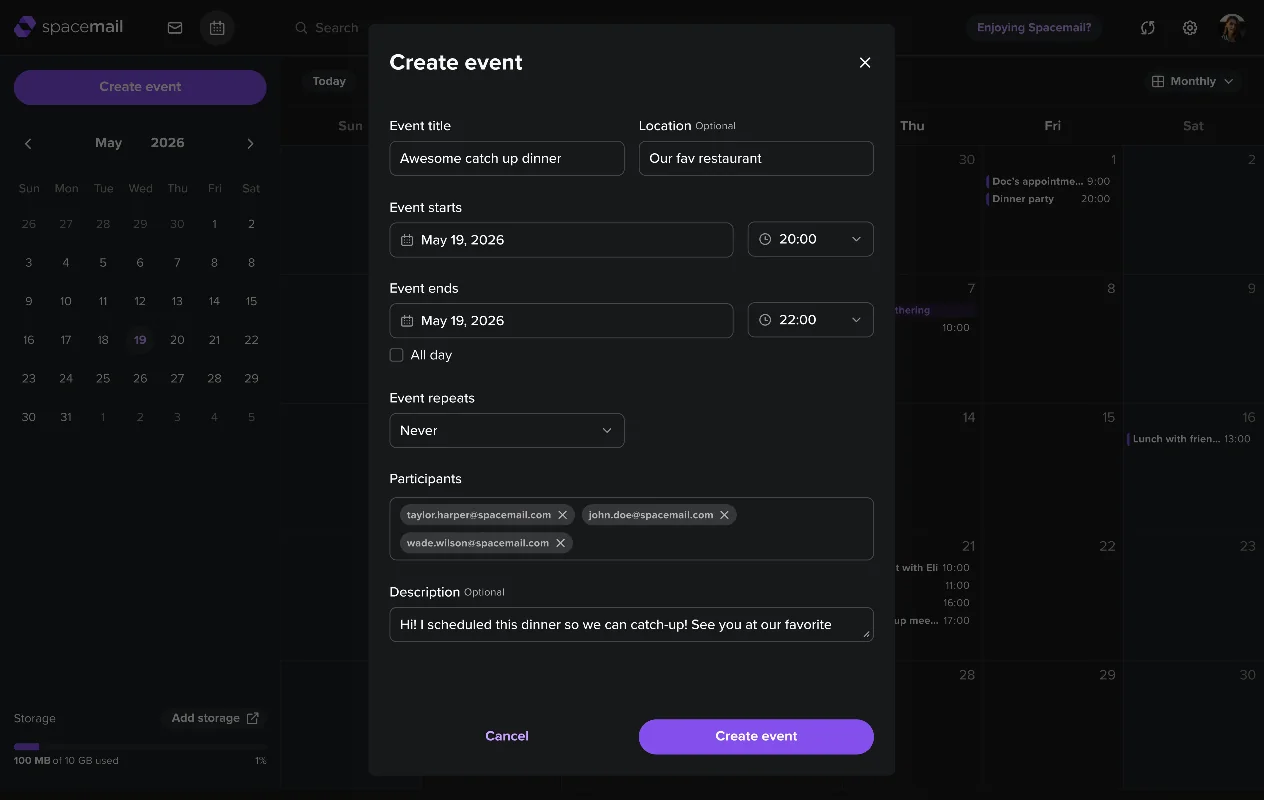Remove wade.wilson@spacemail.com participant chip
The image size is (1264, 800).
pyautogui.click(x=561, y=543)
